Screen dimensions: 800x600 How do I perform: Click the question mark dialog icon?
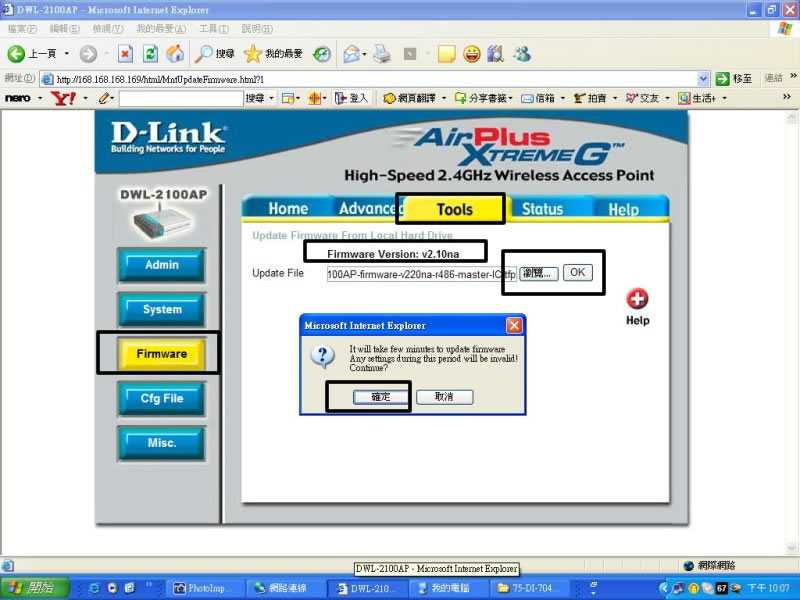coord(323,356)
